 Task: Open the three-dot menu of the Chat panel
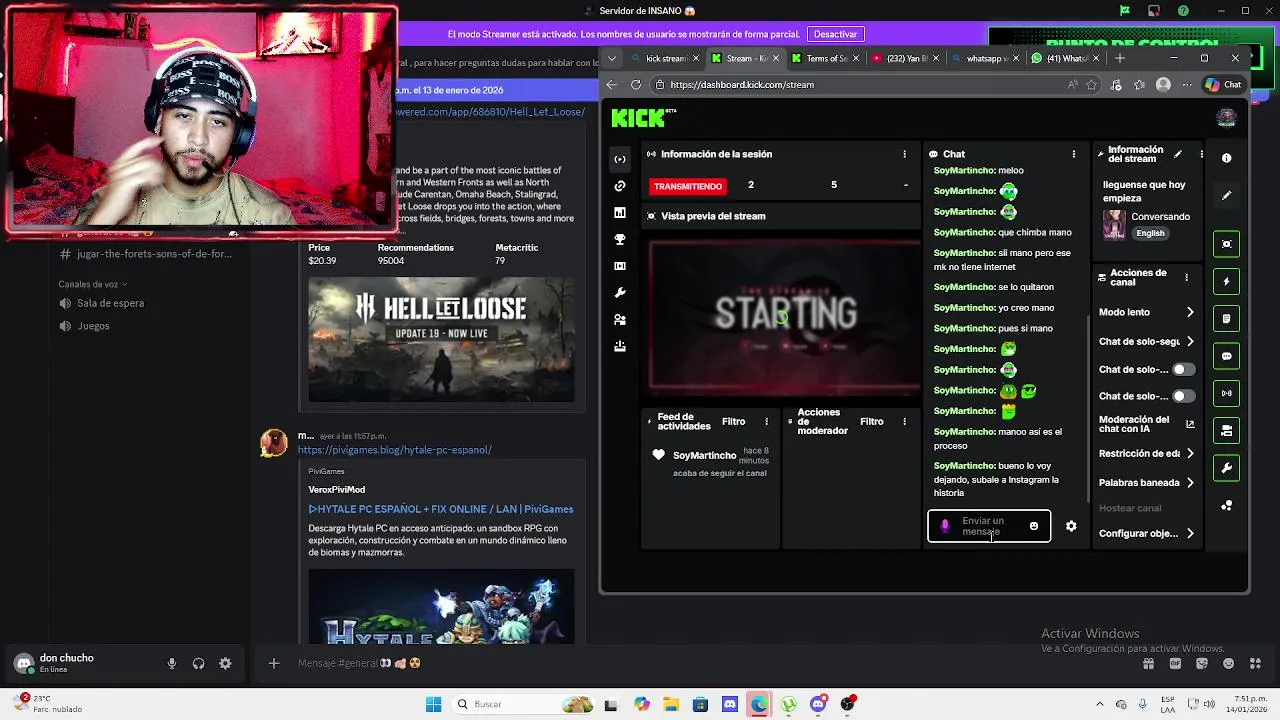[1074, 154]
